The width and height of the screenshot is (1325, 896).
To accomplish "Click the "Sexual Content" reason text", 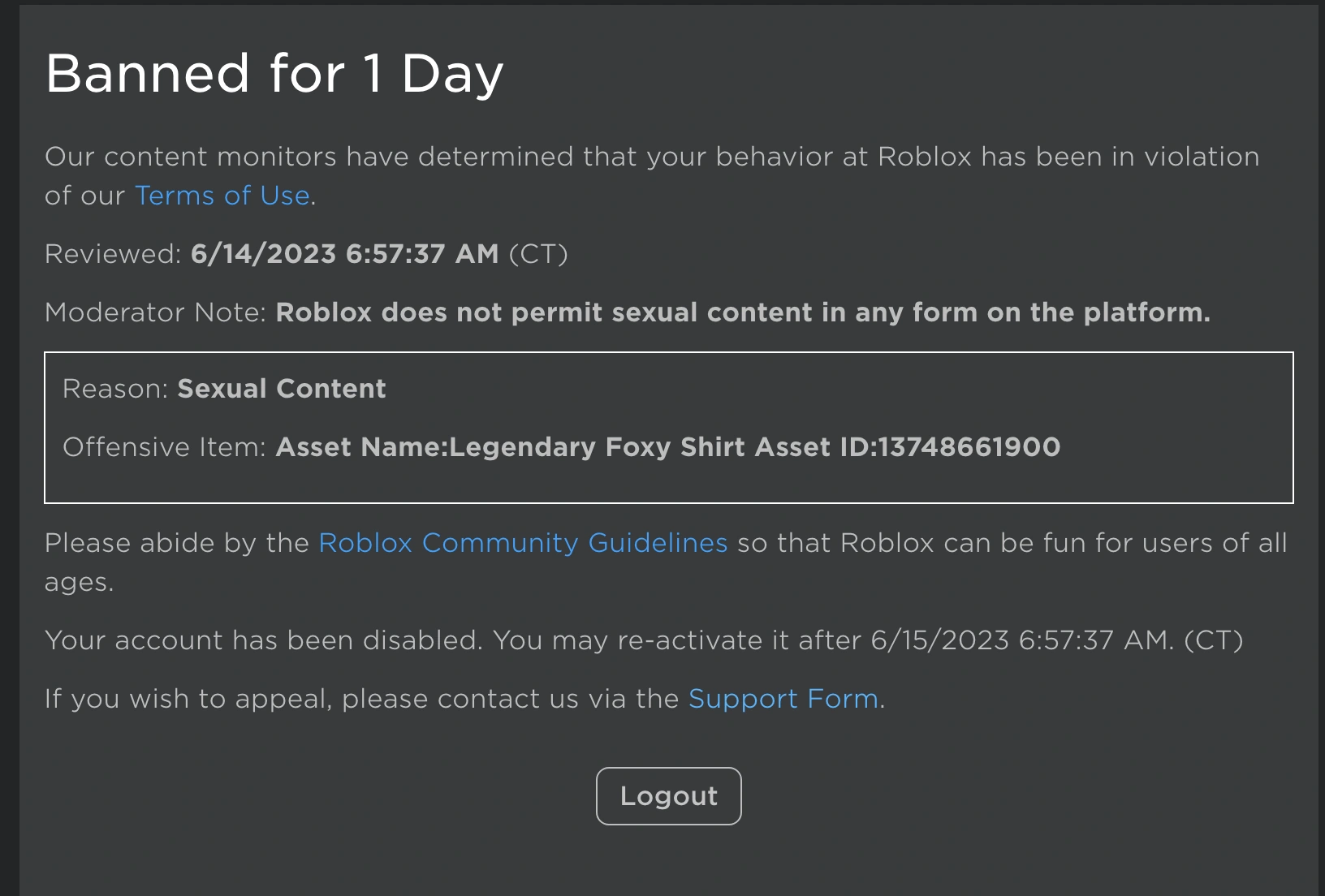I will pyautogui.click(x=282, y=389).
